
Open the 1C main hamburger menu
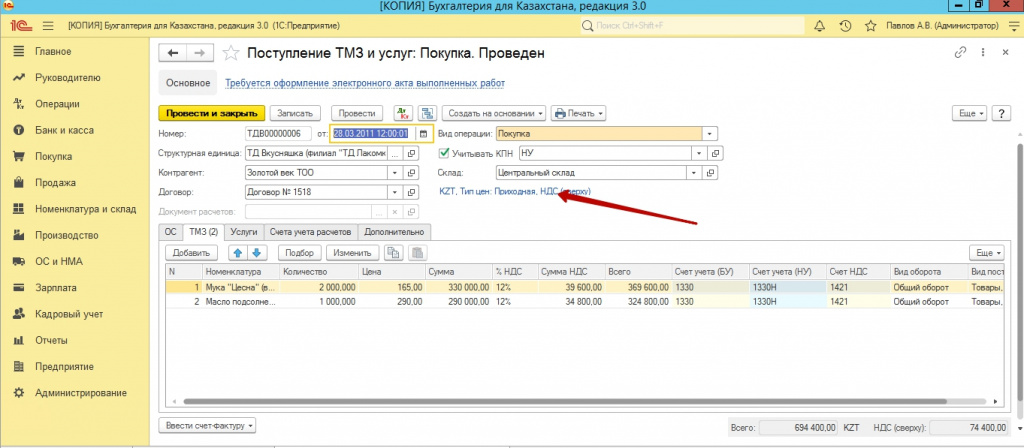[x=47, y=26]
